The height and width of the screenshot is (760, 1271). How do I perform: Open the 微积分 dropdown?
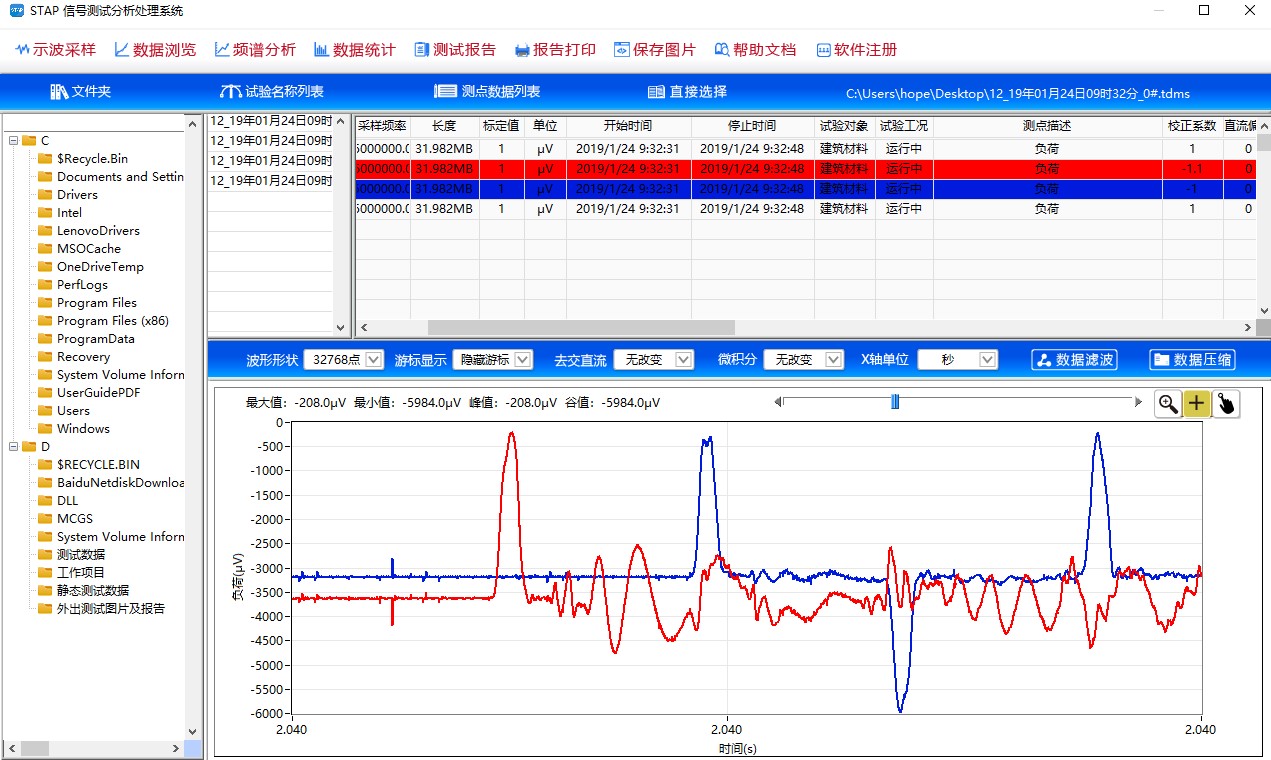[x=803, y=359]
